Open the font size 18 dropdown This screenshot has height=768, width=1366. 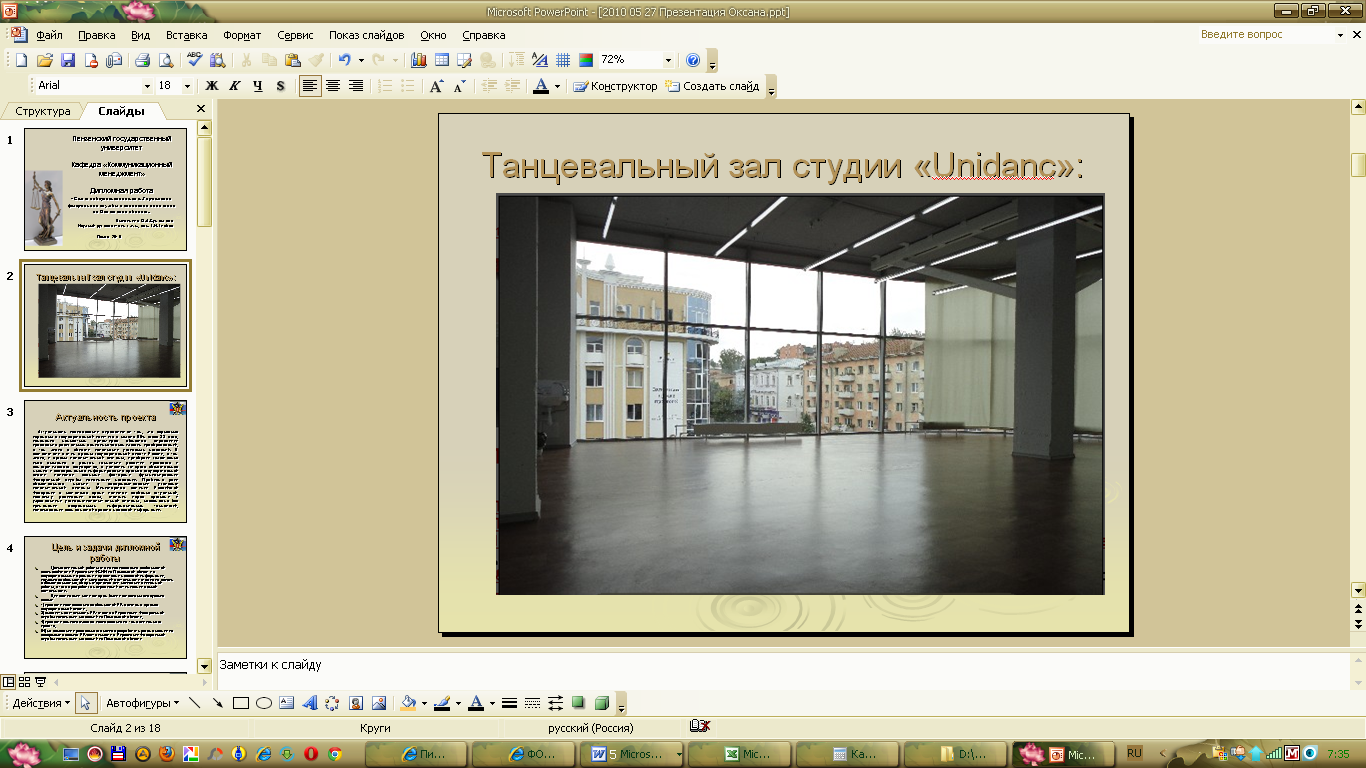(x=188, y=86)
